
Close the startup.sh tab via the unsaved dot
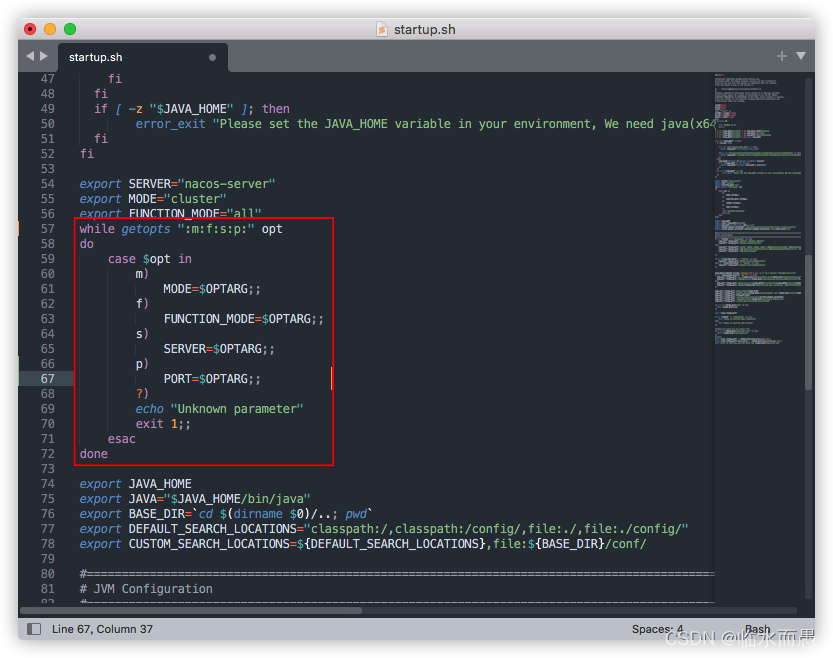click(212, 57)
